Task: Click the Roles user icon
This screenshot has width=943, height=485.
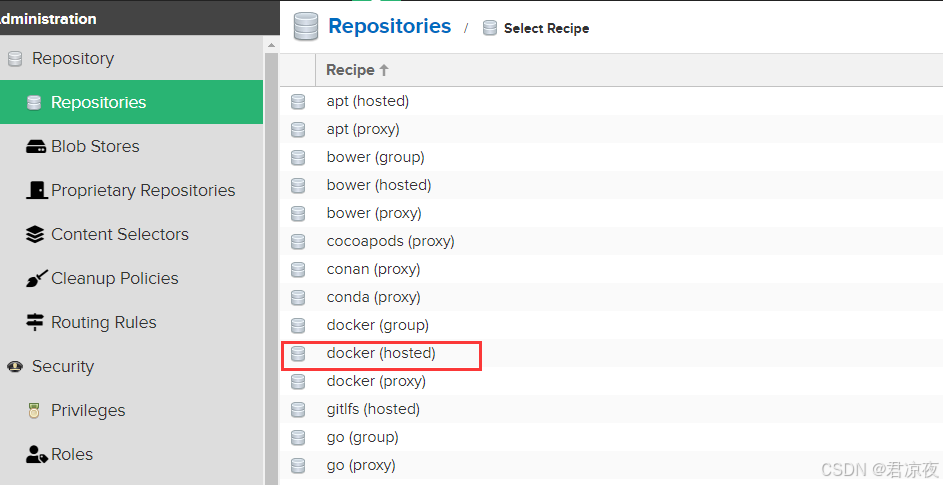Action: click(x=36, y=455)
